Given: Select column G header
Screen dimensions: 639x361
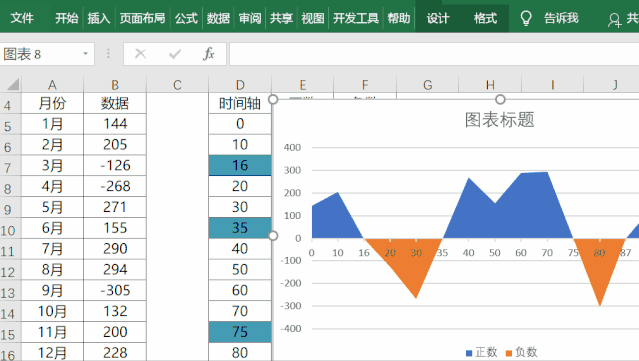Looking at the screenshot, I should pyautogui.click(x=427, y=85).
